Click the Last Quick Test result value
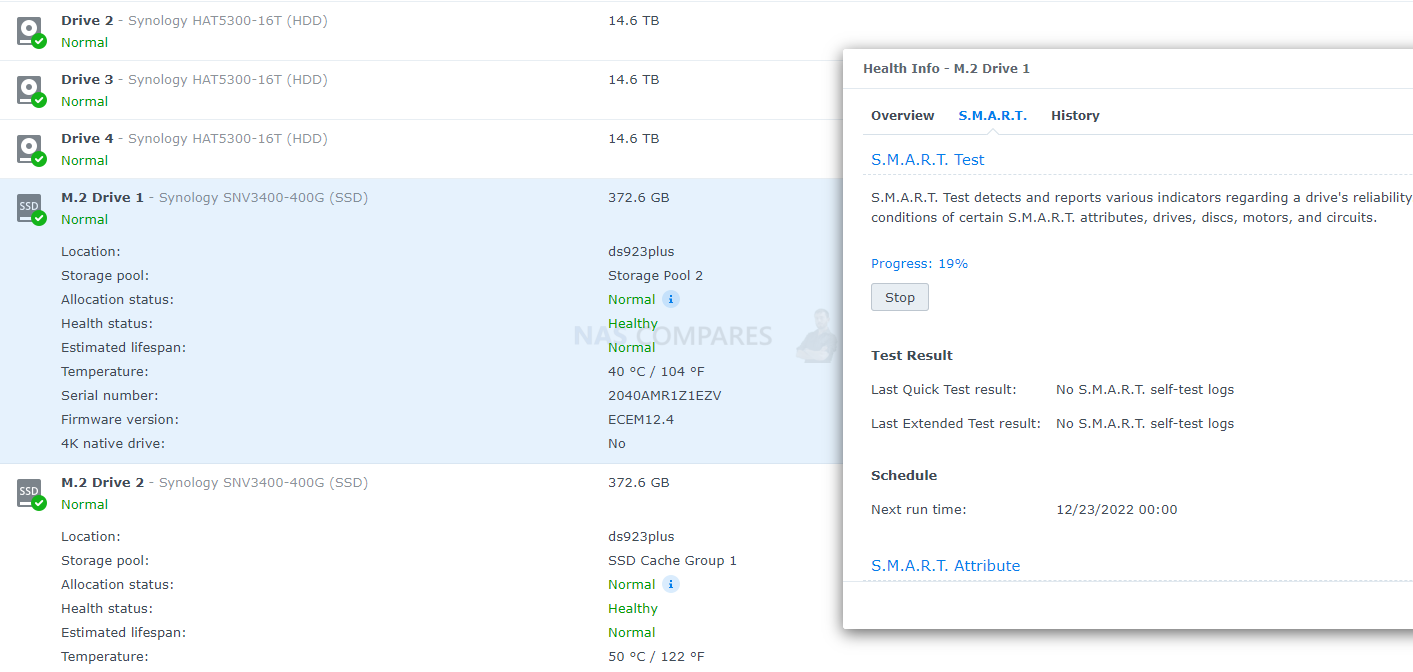Screen dimensions: 1413x672 pos(1145,390)
